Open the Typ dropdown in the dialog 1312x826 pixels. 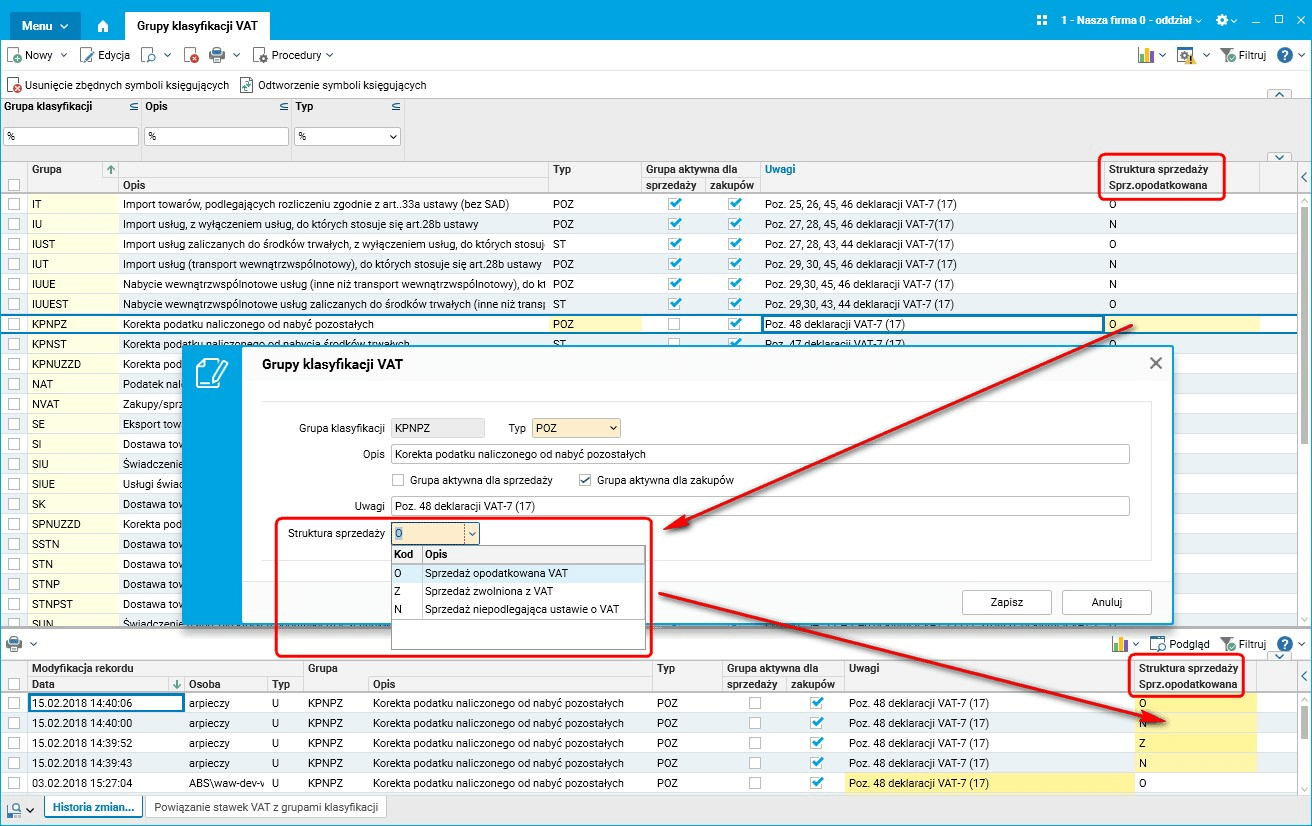[613, 428]
